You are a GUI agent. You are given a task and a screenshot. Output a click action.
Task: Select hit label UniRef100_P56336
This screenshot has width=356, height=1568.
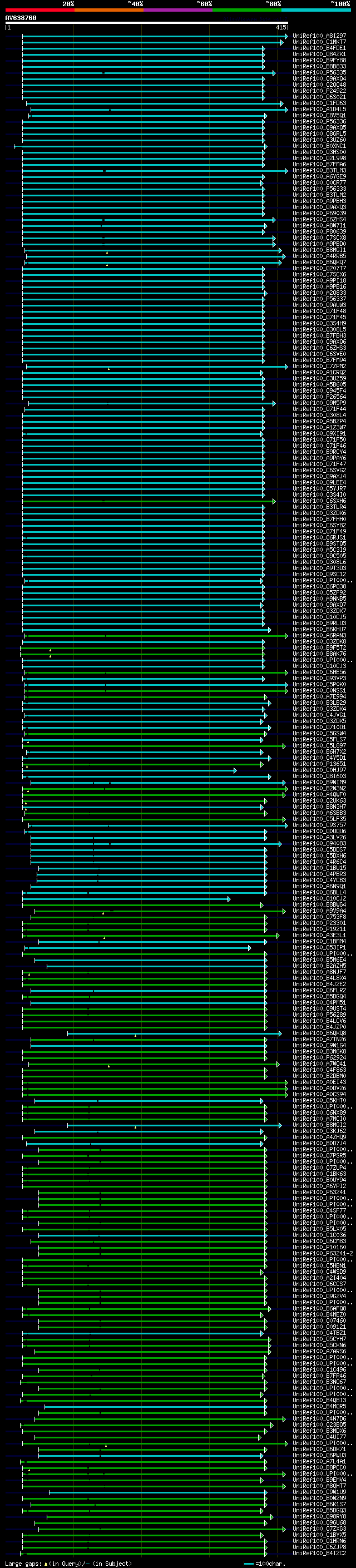pos(319,122)
